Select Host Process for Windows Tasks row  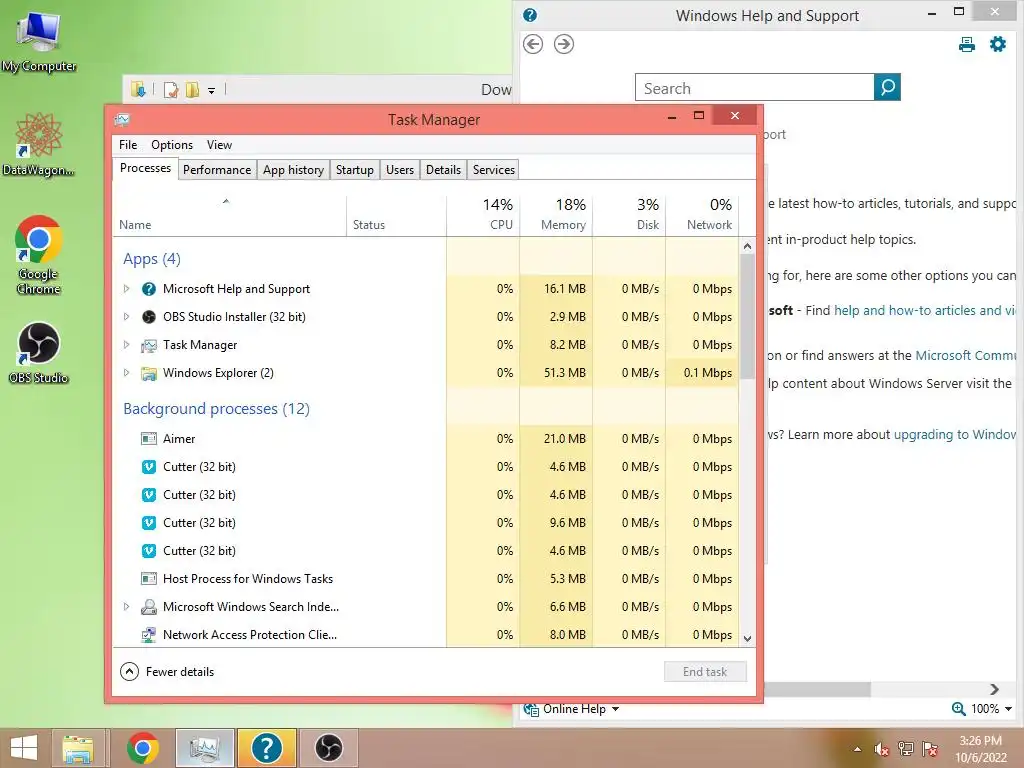click(x=426, y=579)
